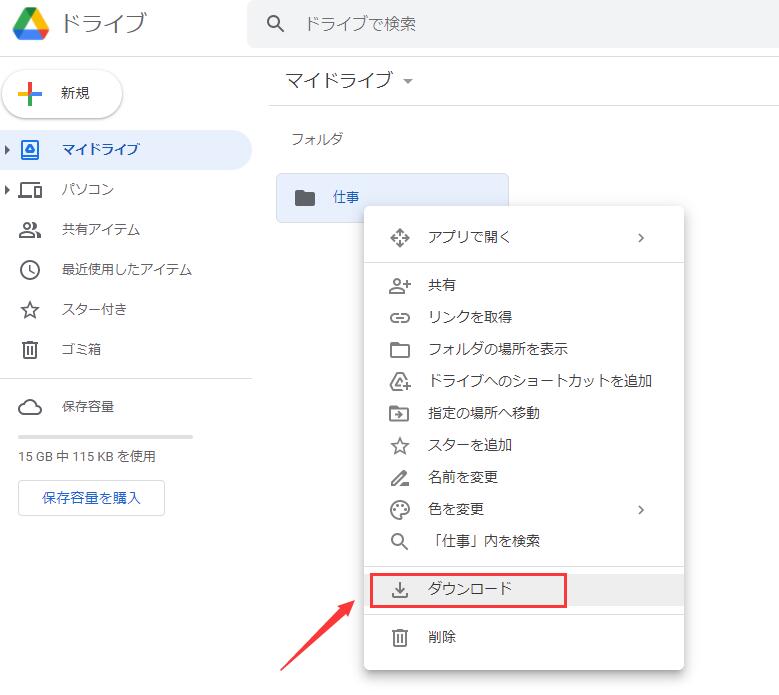Click the rename pencil icon

click(400, 478)
